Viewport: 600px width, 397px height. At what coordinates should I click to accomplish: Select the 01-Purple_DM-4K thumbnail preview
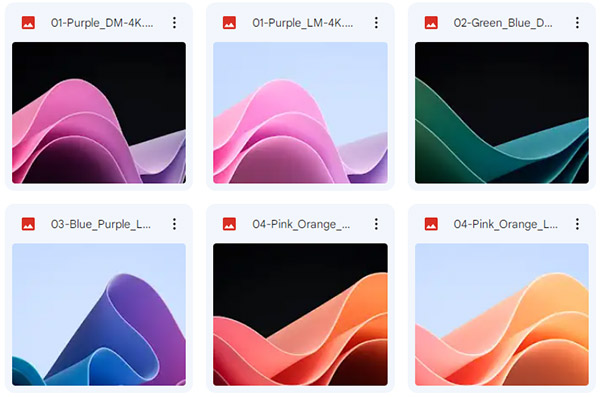[x=99, y=113]
